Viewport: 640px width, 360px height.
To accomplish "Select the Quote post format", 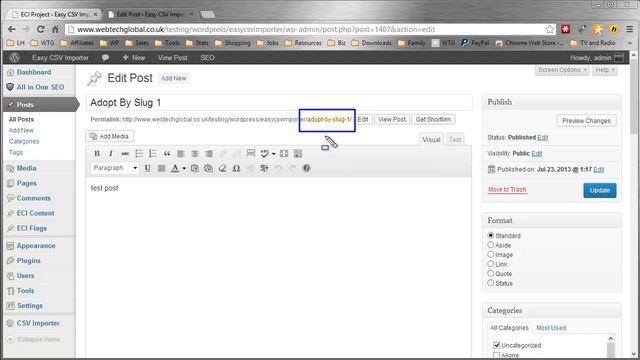I will [491, 273].
